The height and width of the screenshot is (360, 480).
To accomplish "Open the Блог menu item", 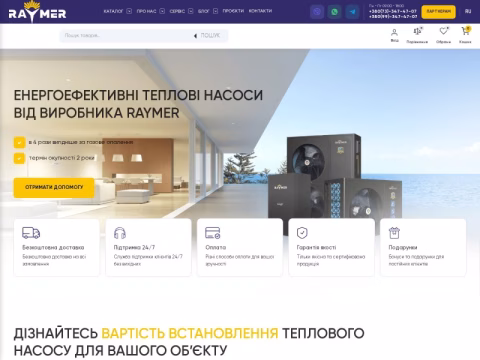I will pyautogui.click(x=203, y=11).
